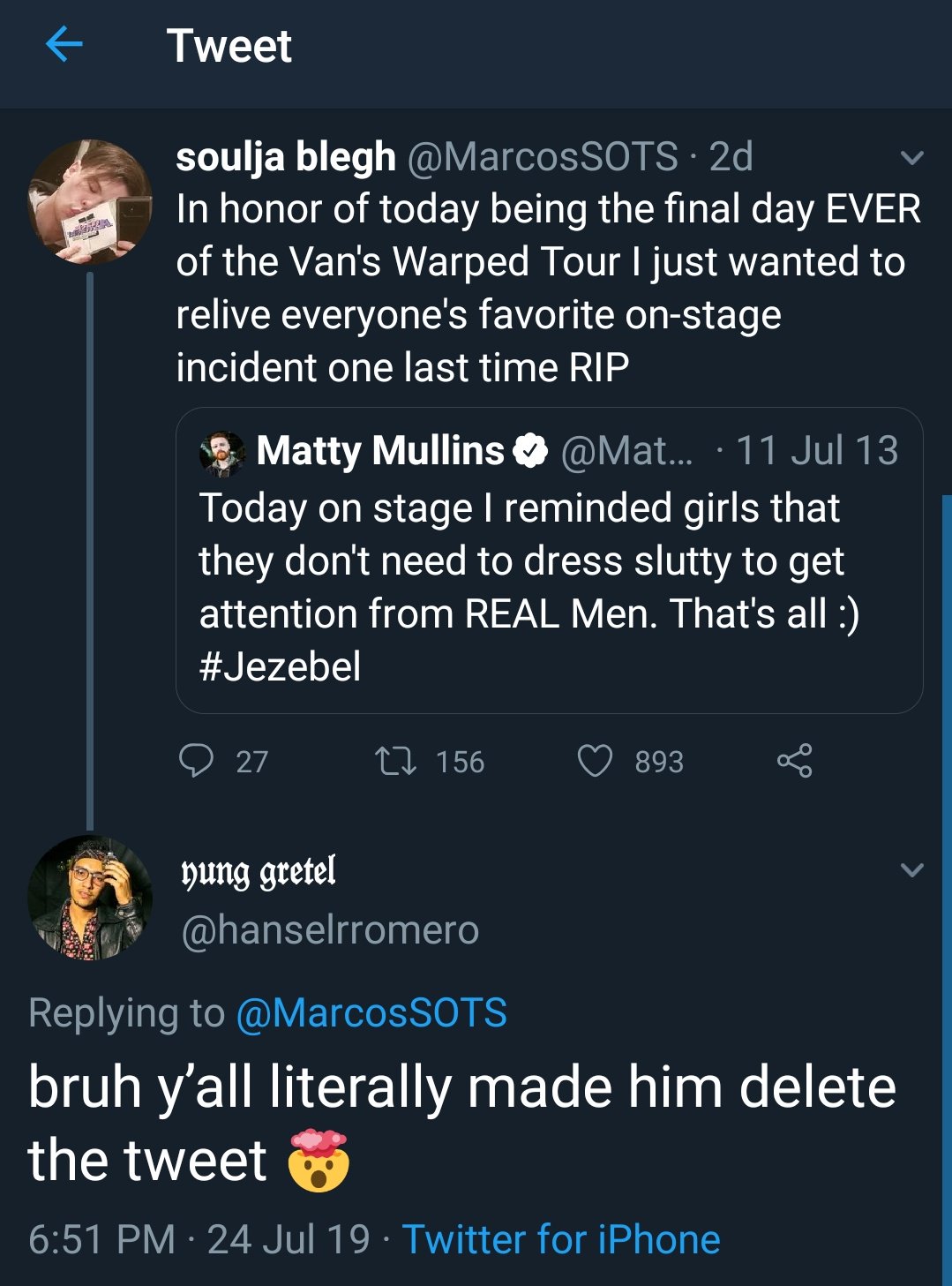Click the Twitter for iPhone link
The height and width of the screenshot is (1286, 952).
tap(561, 1239)
